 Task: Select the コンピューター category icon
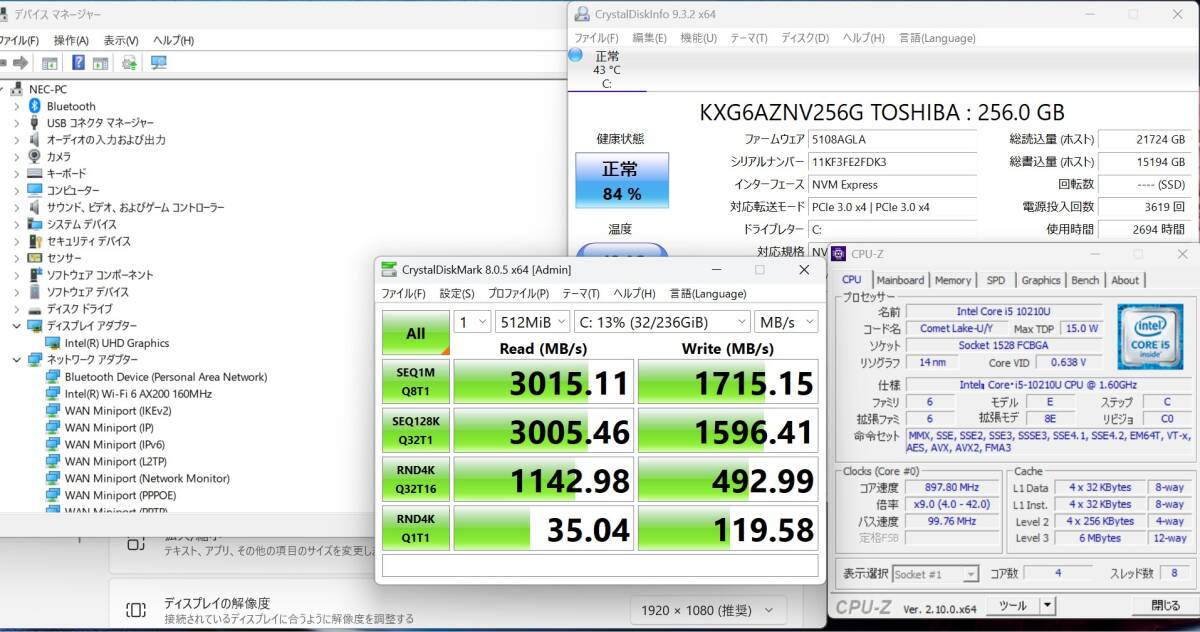(x=34, y=190)
